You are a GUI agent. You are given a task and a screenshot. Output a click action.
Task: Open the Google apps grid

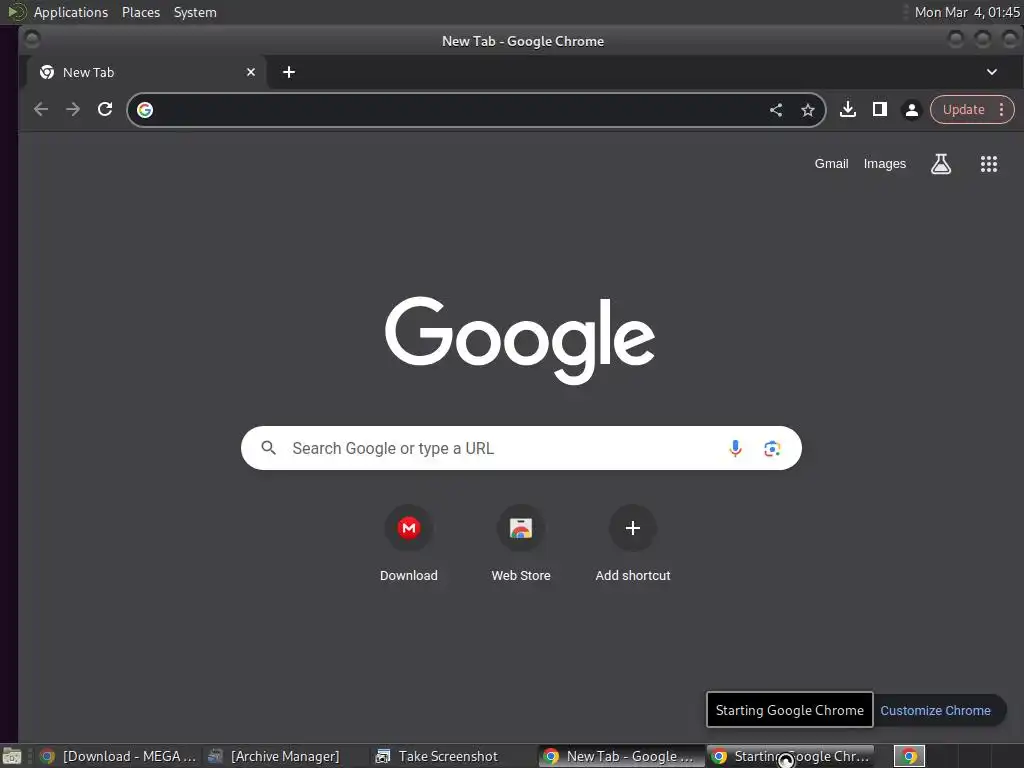989,164
